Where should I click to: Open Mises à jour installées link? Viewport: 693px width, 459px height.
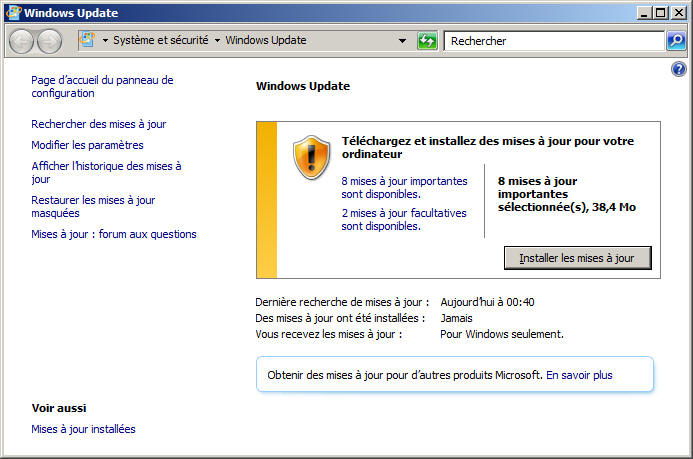coord(83,429)
